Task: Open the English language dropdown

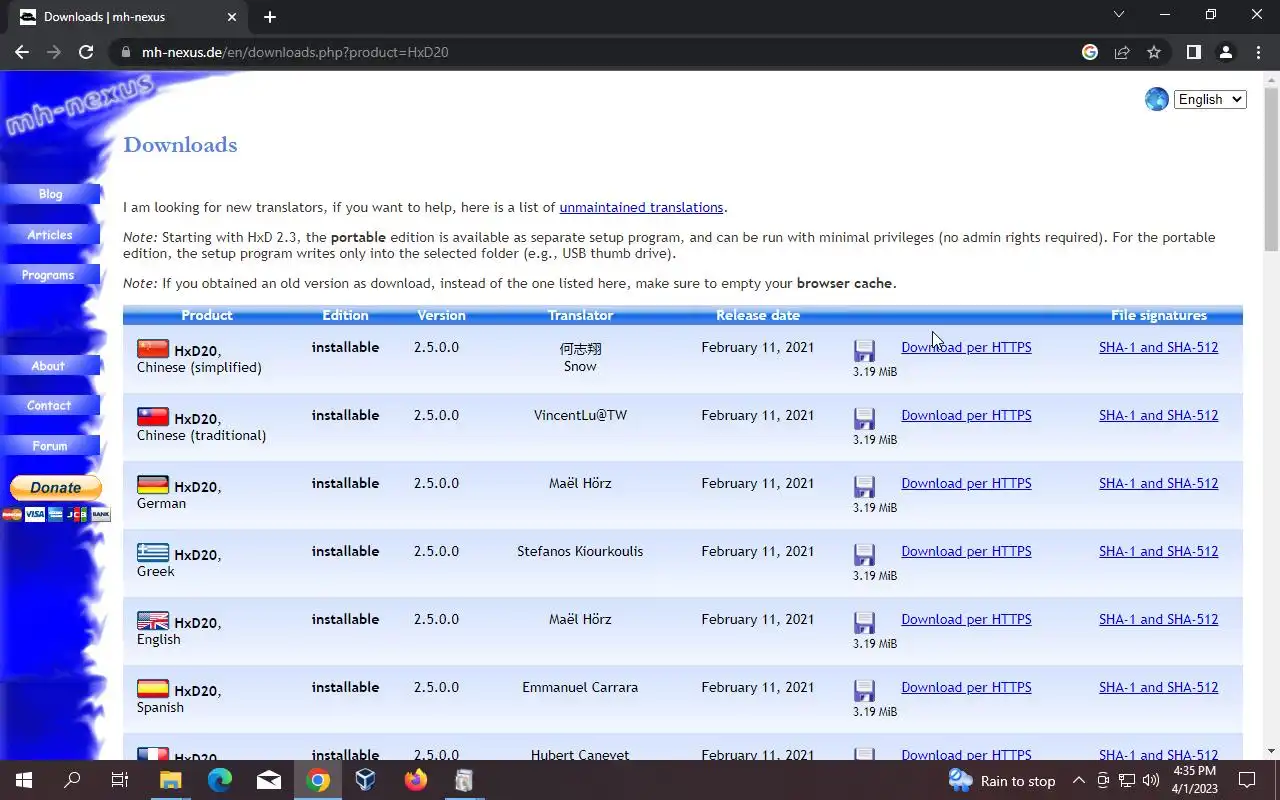Action: [x=1210, y=99]
